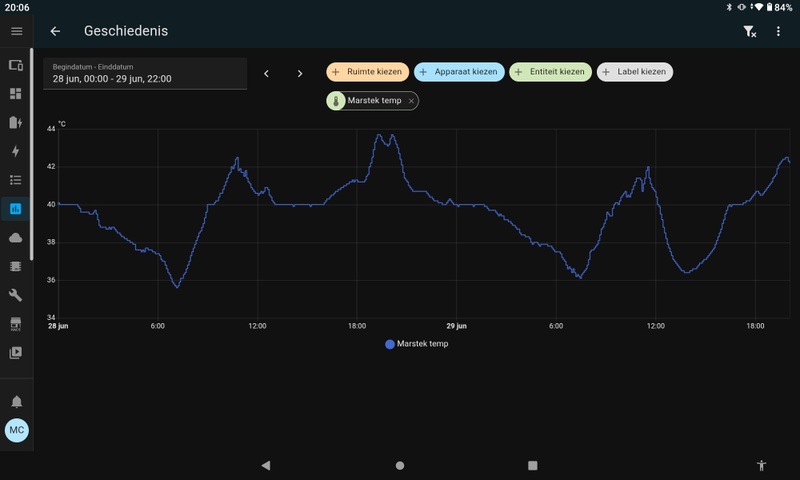Open the wrench developer tools sidebar item

tap(16, 295)
